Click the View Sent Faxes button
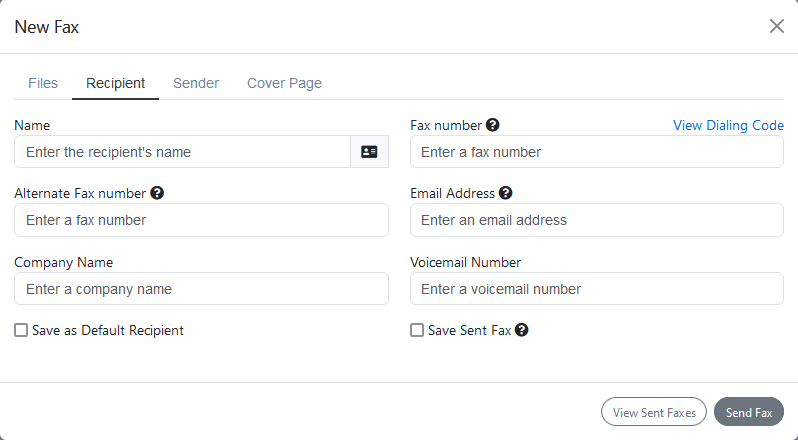Screen dimensions: 798x440 654,412
